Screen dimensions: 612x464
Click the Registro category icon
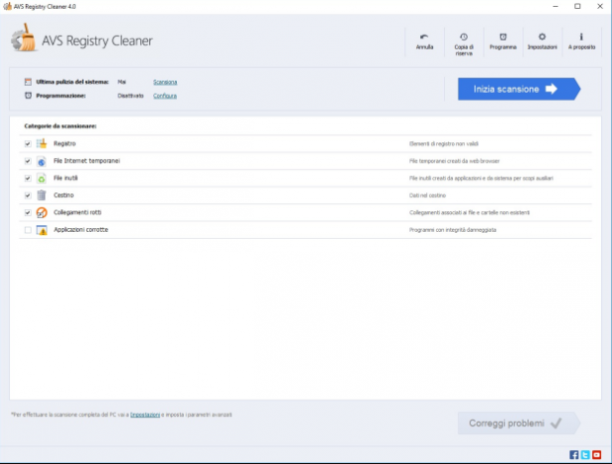tap(42, 144)
